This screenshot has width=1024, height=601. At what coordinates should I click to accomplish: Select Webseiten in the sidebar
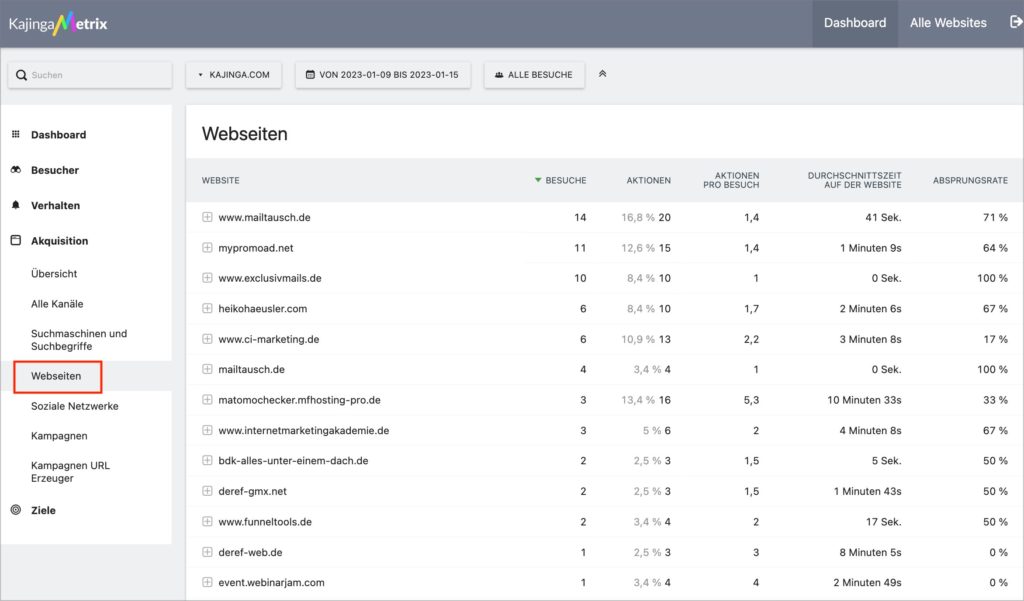(x=56, y=376)
